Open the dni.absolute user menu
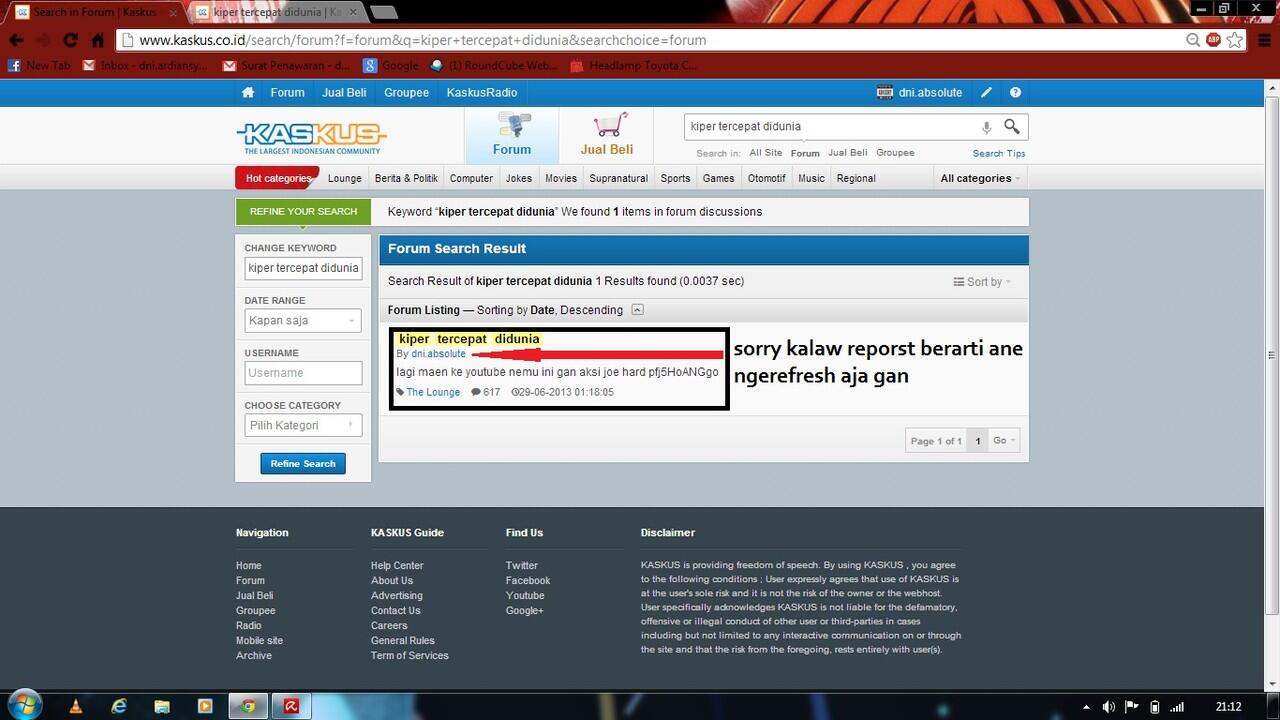This screenshot has height=720, width=1280. pyautogui.click(x=919, y=92)
